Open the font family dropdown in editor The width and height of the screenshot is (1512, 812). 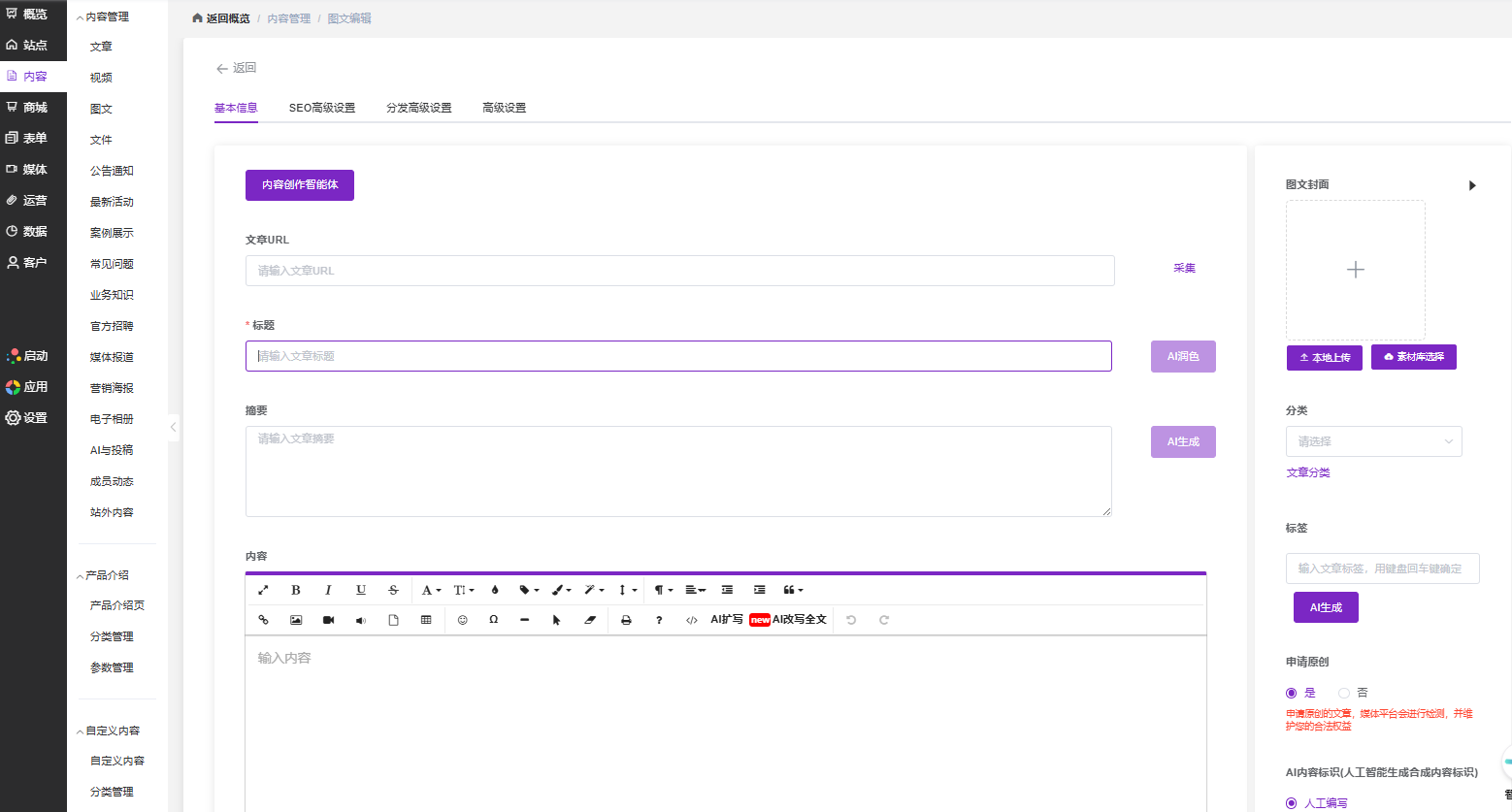click(x=431, y=590)
